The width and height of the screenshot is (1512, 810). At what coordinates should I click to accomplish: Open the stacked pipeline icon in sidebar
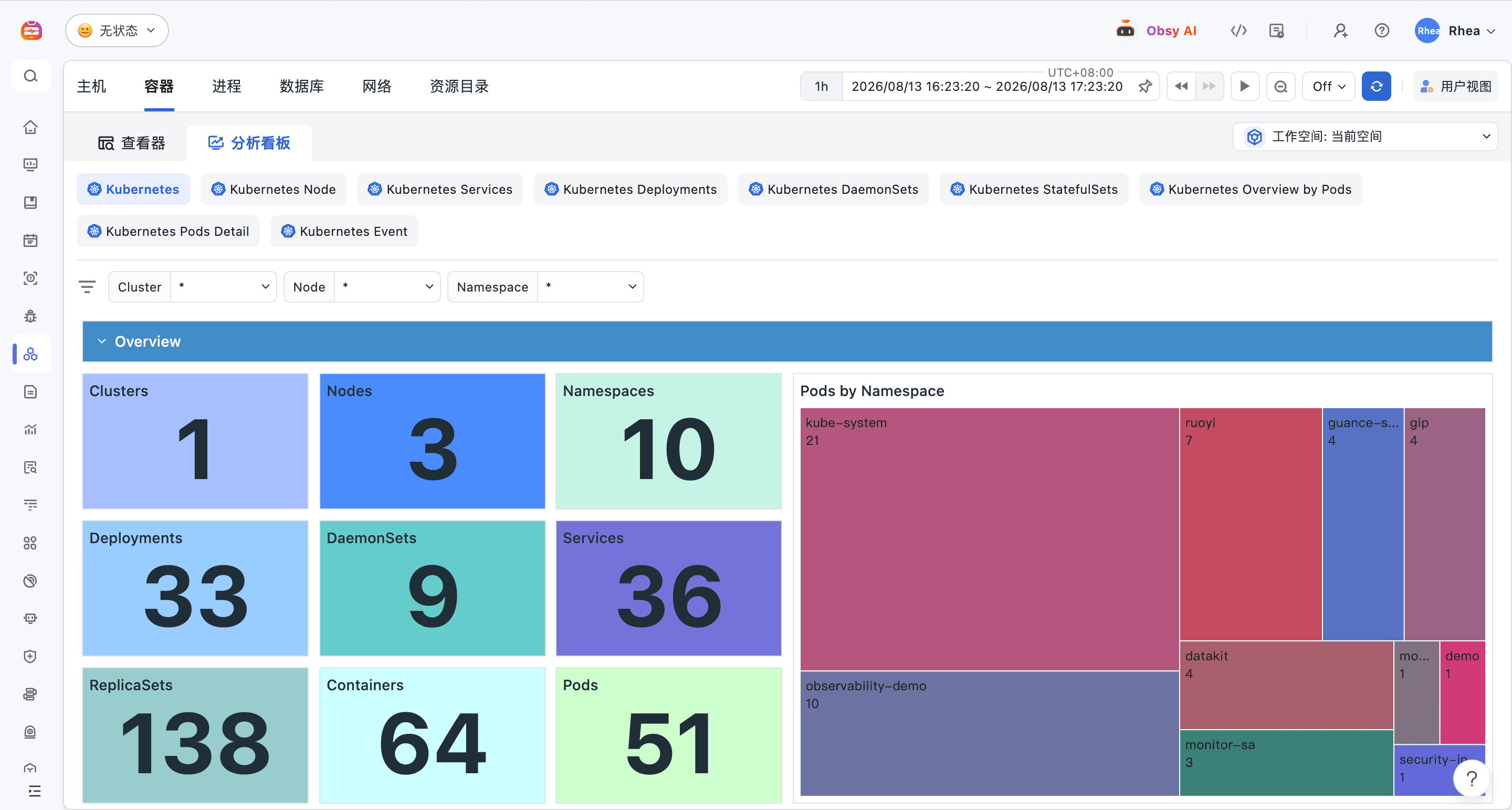tap(30, 694)
